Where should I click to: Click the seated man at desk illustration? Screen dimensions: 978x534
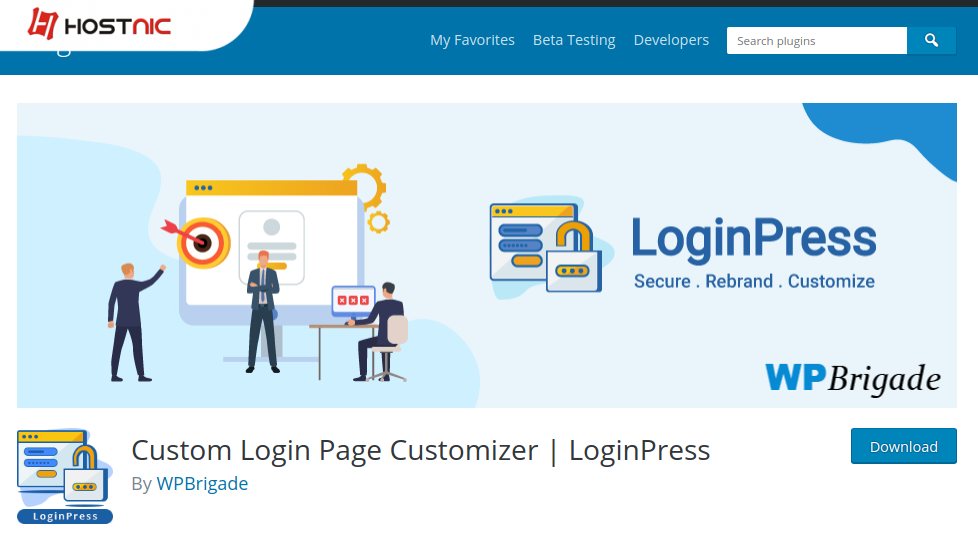[x=376, y=332]
